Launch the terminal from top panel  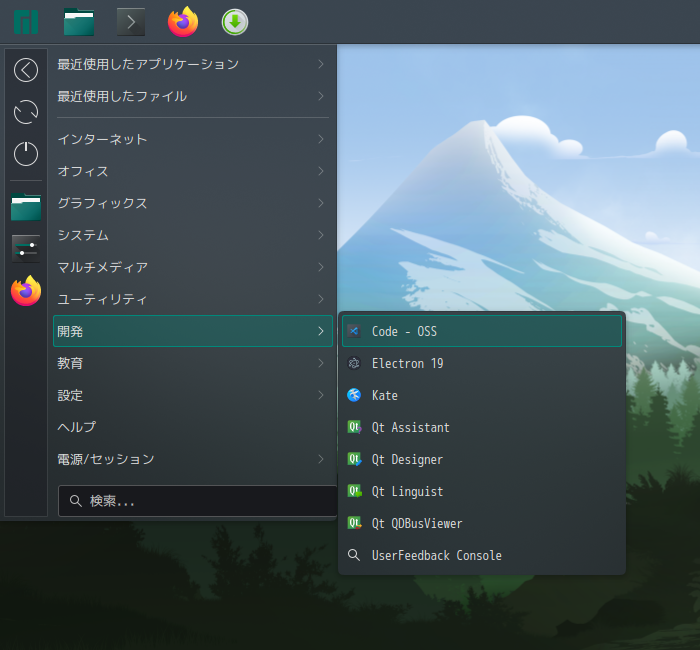tap(131, 22)
